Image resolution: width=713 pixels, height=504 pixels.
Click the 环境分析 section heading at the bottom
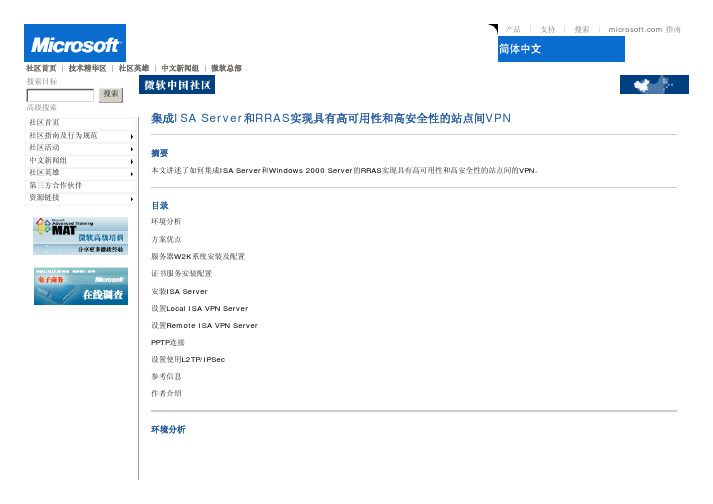(168, 429)
